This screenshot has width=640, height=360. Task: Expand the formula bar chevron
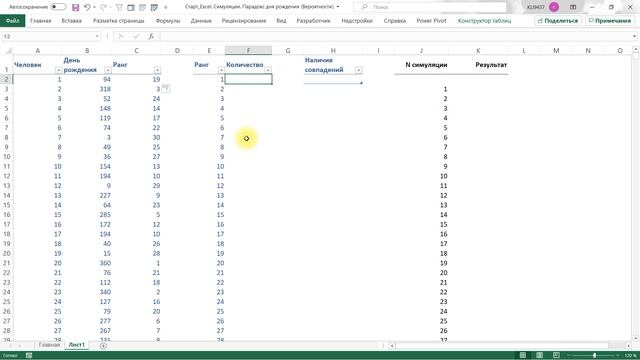click(634, 36)
